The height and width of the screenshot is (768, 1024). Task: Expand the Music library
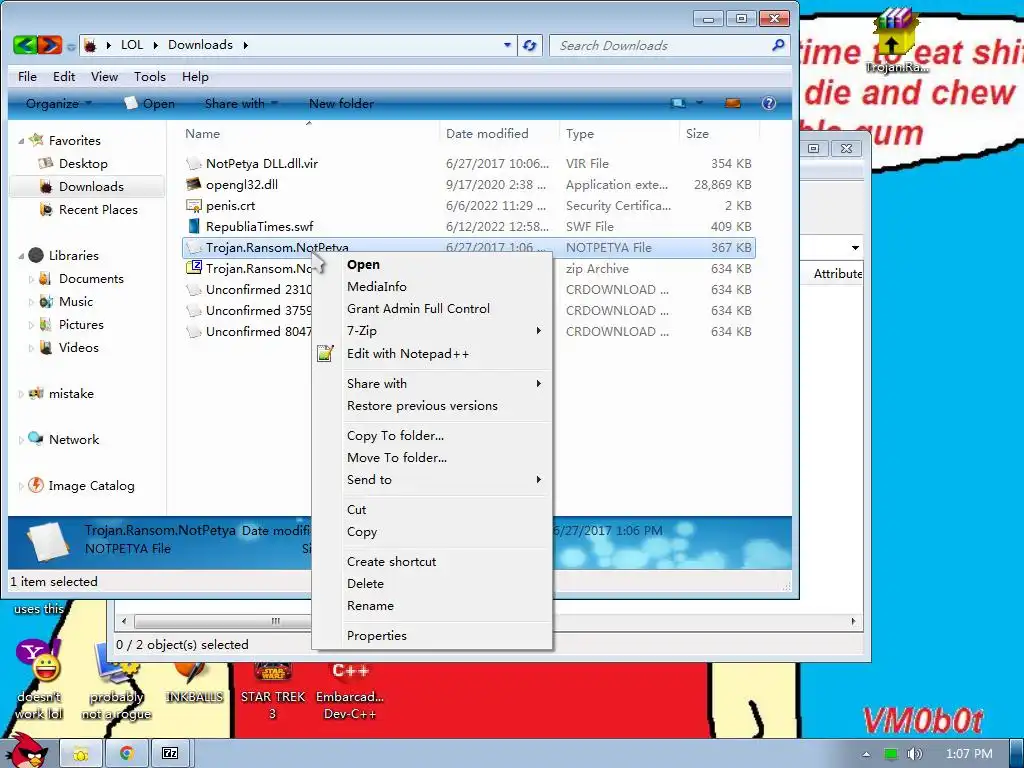pos(31,302)
